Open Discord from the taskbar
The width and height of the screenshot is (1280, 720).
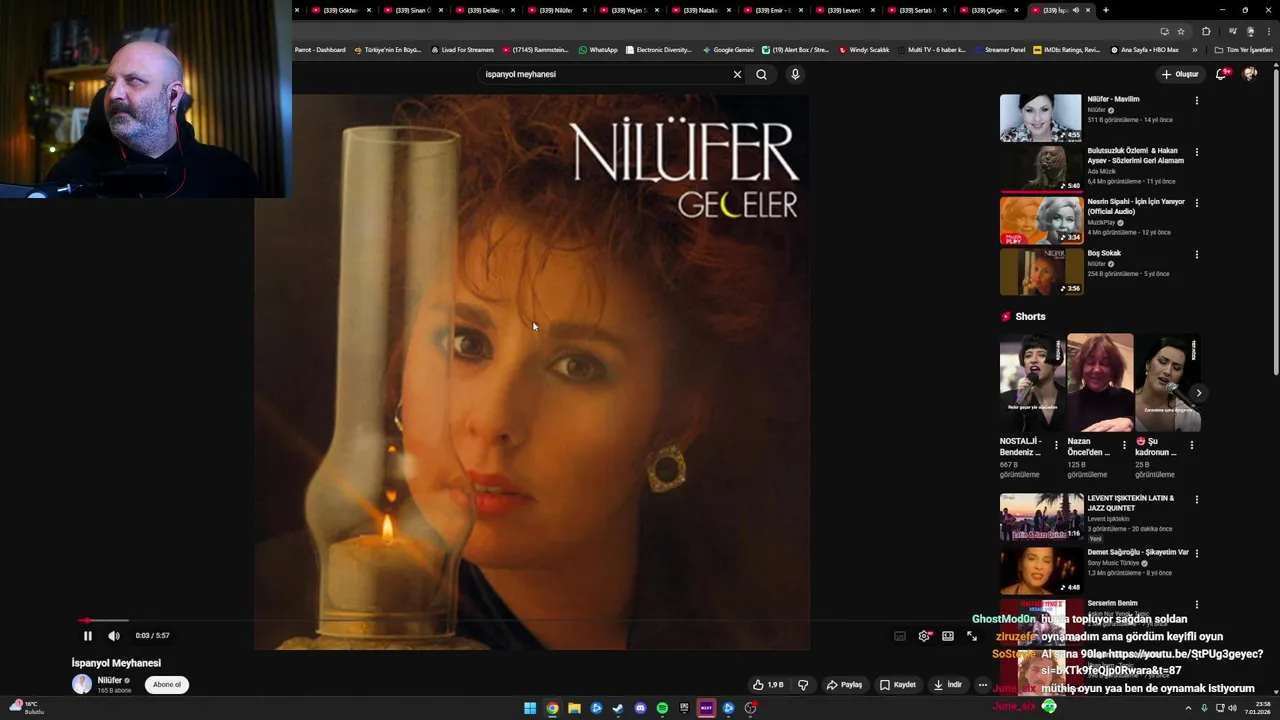640,708
